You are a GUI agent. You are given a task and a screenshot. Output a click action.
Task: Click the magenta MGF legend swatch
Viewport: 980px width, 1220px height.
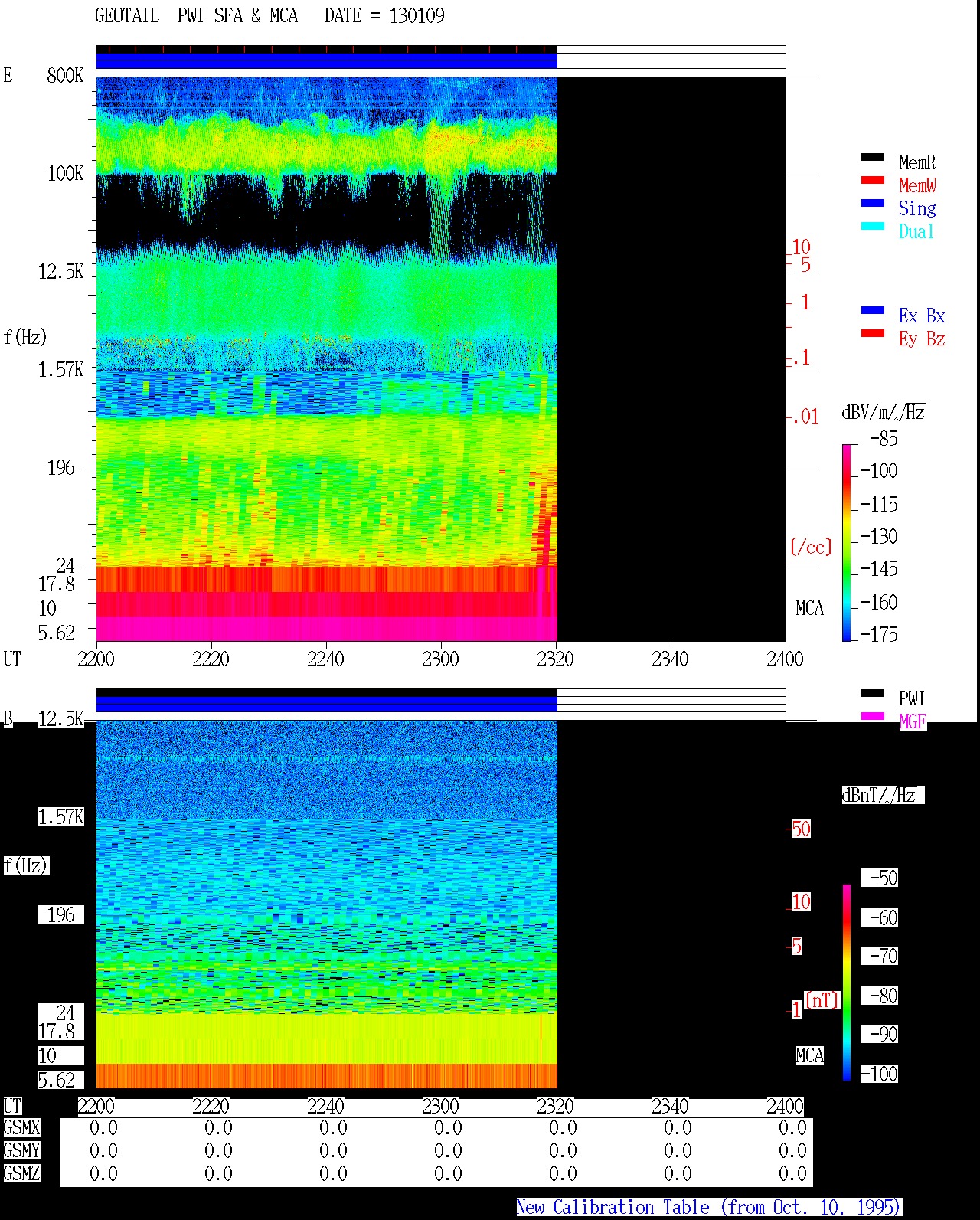pyautogui.click(x=873, y=716)
